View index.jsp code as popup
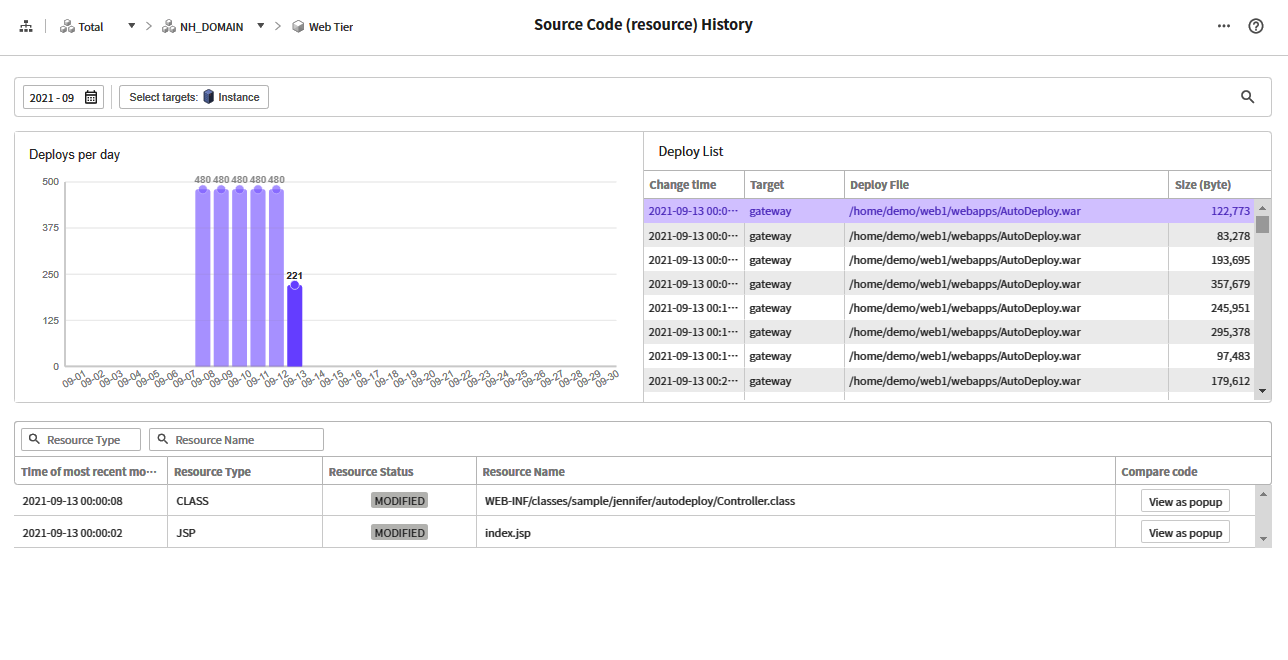 pos(1185,533)
